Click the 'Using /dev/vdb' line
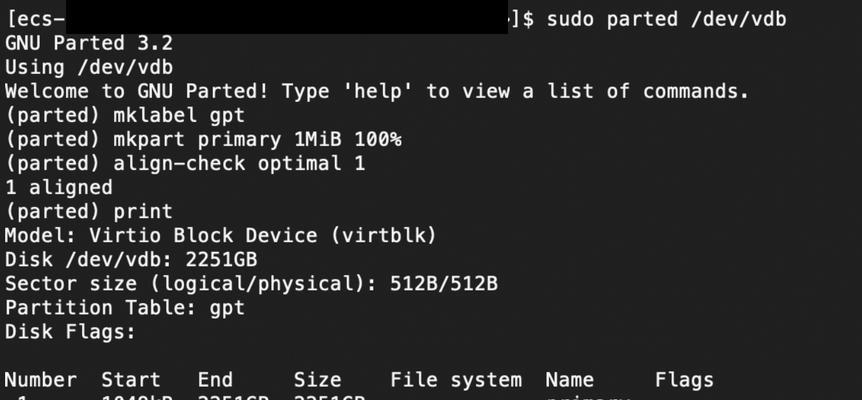Viewport: 862px width, 400px height. pyautogui.click(x=89, y=68)
